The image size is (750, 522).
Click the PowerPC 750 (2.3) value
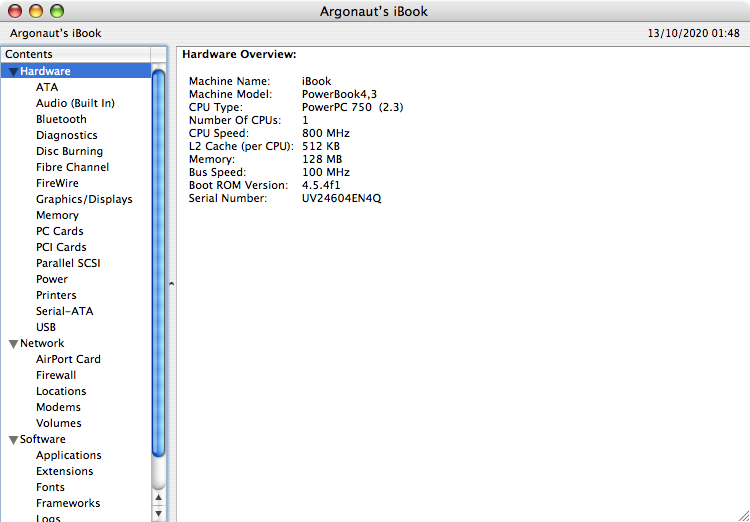pos(353,107)
